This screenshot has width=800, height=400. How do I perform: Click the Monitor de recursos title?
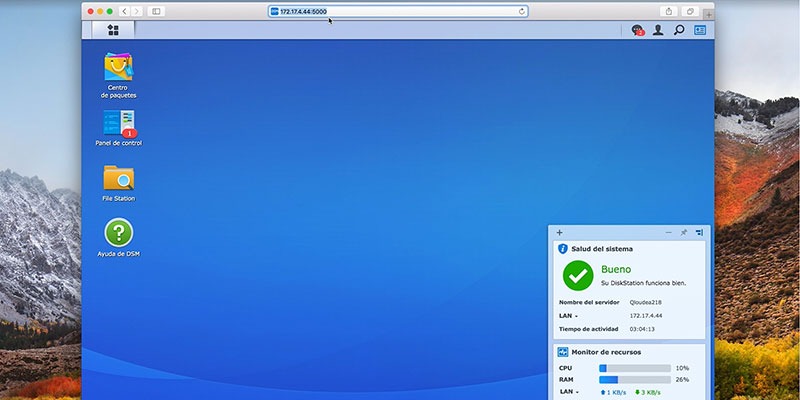(x=606, y=352)
